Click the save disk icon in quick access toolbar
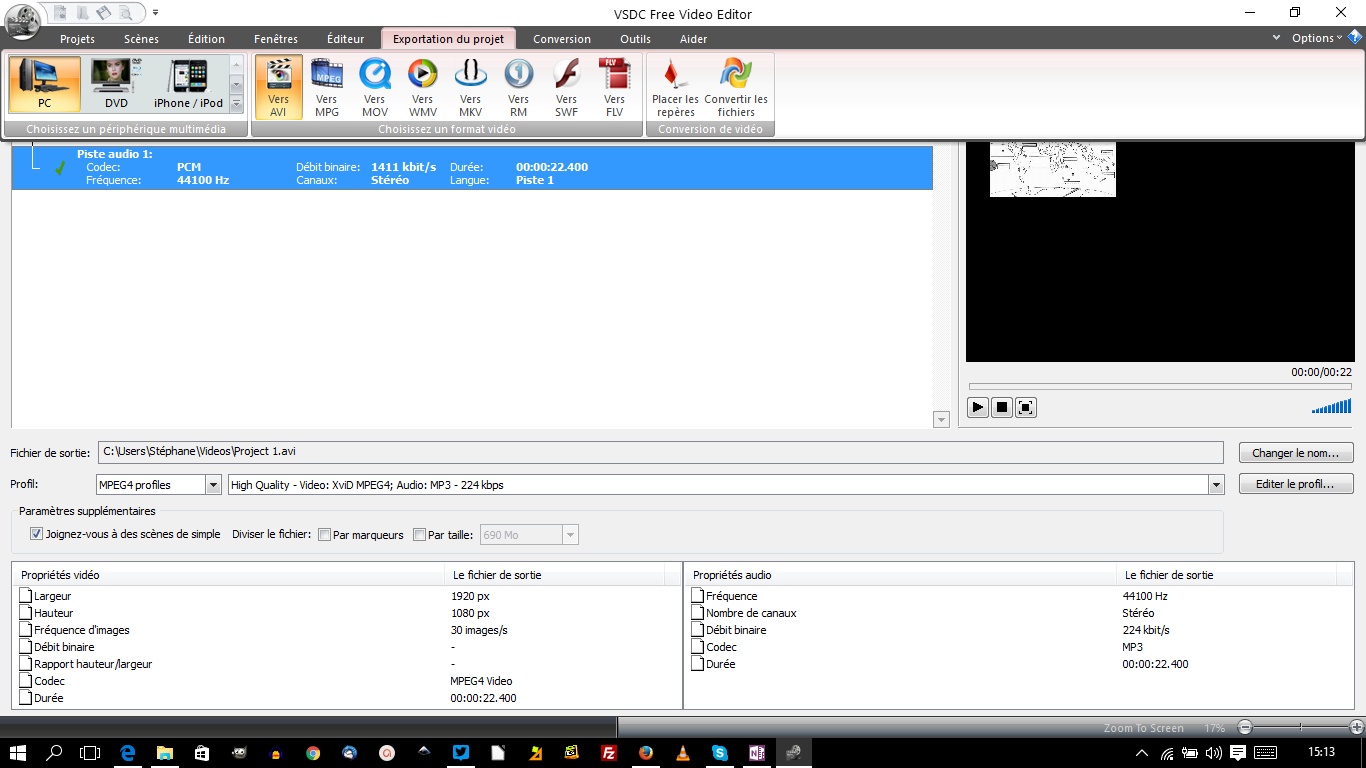 (104, 13)
